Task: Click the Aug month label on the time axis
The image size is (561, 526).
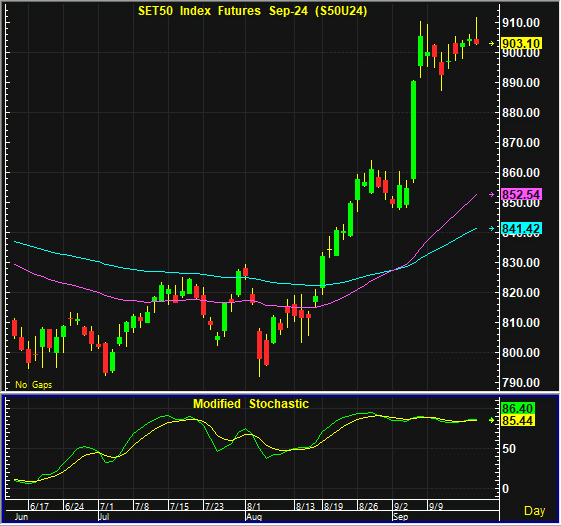Action: 254,517
